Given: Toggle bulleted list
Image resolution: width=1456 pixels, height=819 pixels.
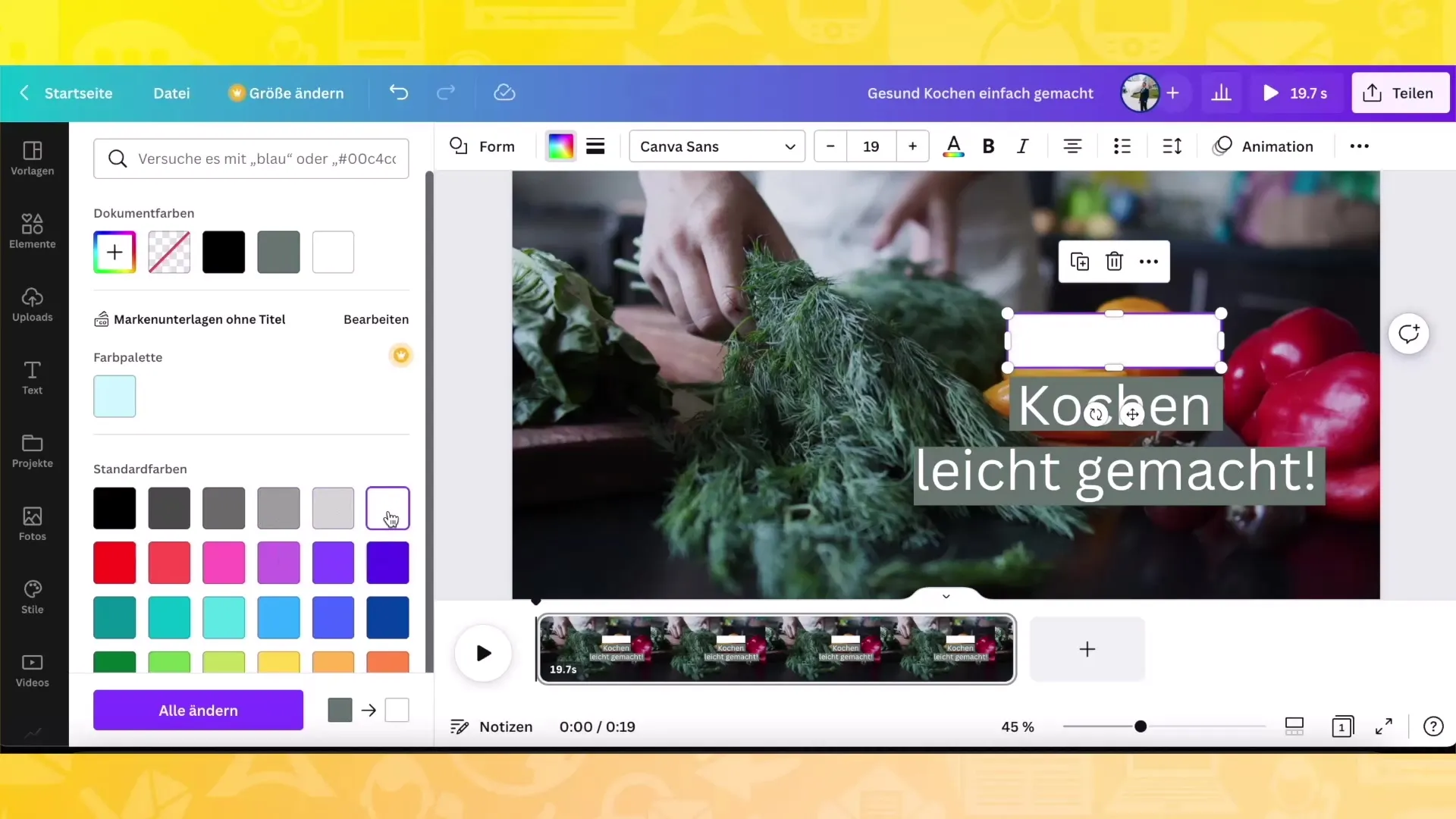Looking at the screenshot, I should pyautogui.click(x=1122, y=146).
